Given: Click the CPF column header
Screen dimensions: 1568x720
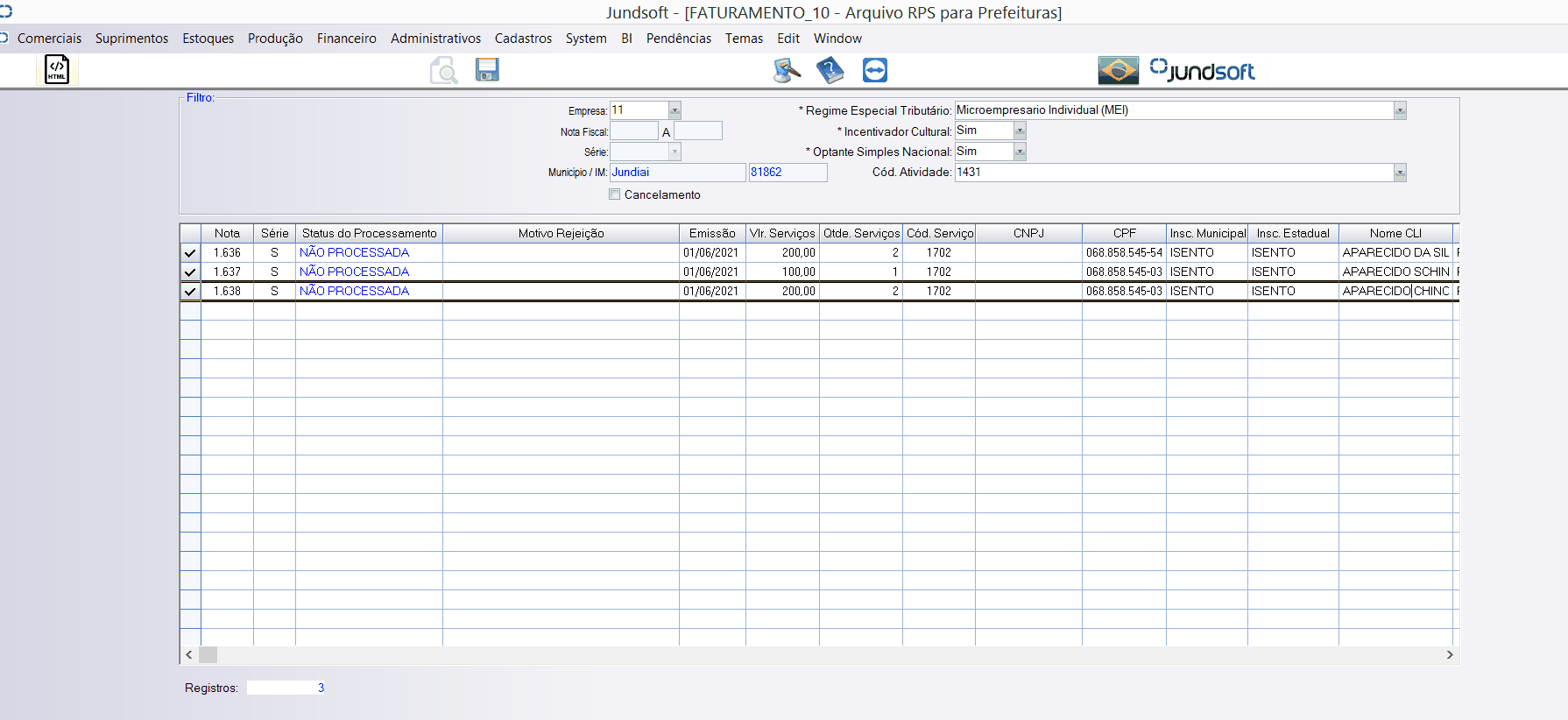Looking at the screenshot, I should click(x=1124, y=233).
